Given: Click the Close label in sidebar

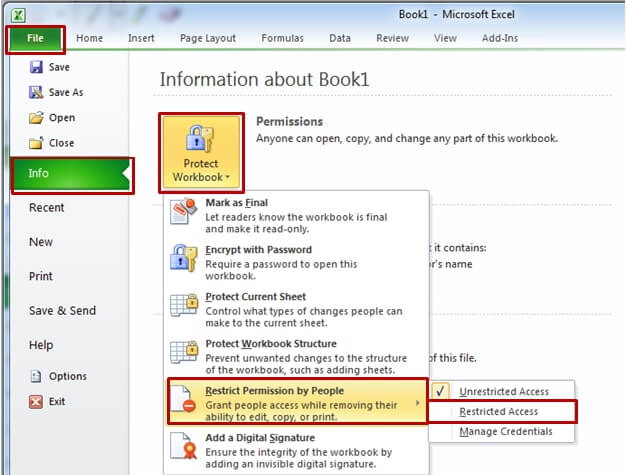Looking at the screenshot, I should click(x=61, y=143).
